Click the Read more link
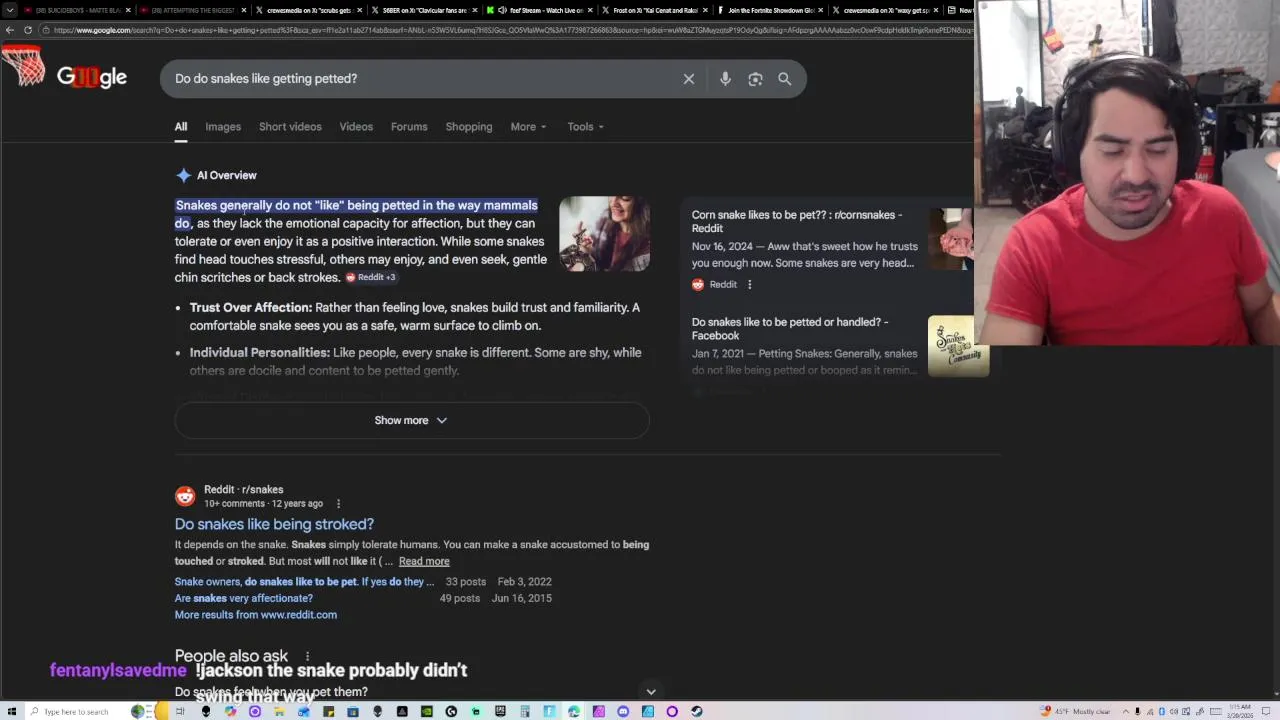Image resolution: width=1280 pixels, height=720 pixels. (x=424, y=561)
